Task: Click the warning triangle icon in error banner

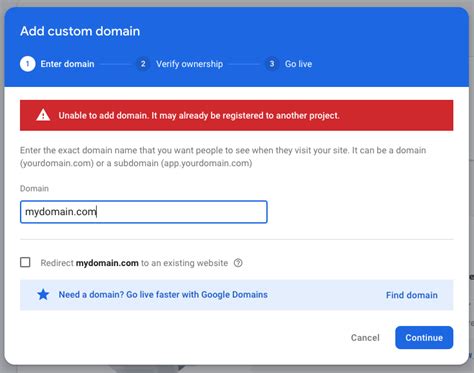Action: [x=43, y=115]
